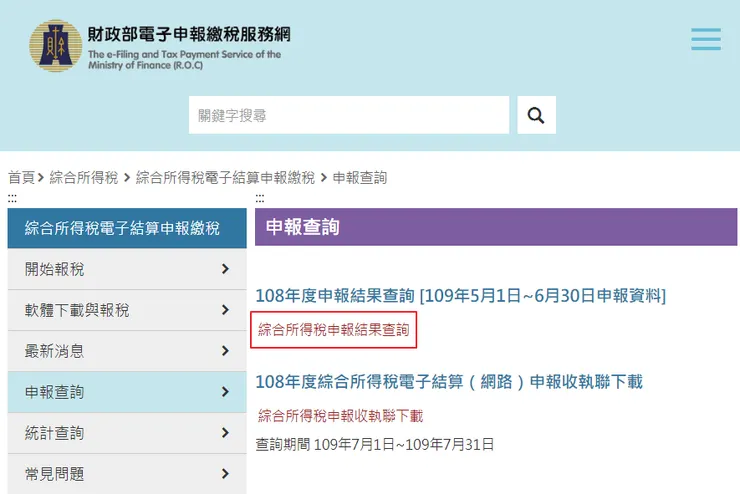Open 統計查詢 sidebar menu item
This screenshot has height=494, width=740.
click(127, 433)
